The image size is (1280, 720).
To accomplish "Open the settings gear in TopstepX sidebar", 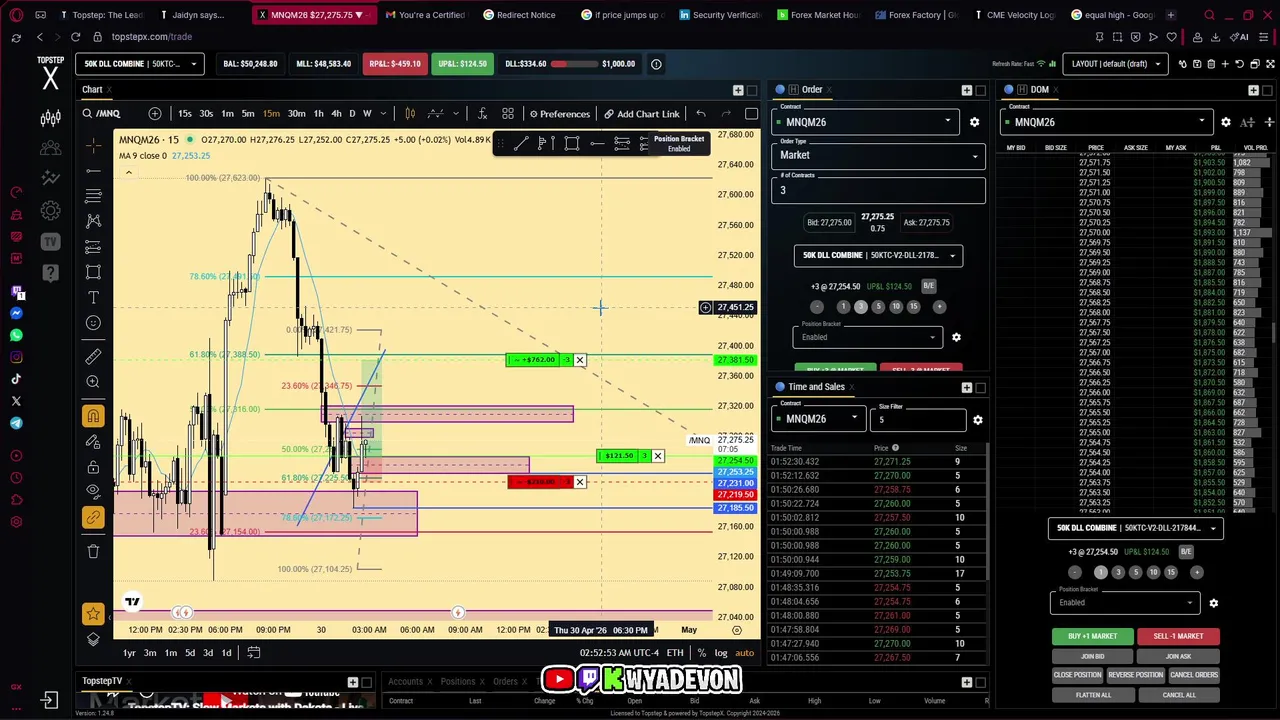I will click(50, 210).
